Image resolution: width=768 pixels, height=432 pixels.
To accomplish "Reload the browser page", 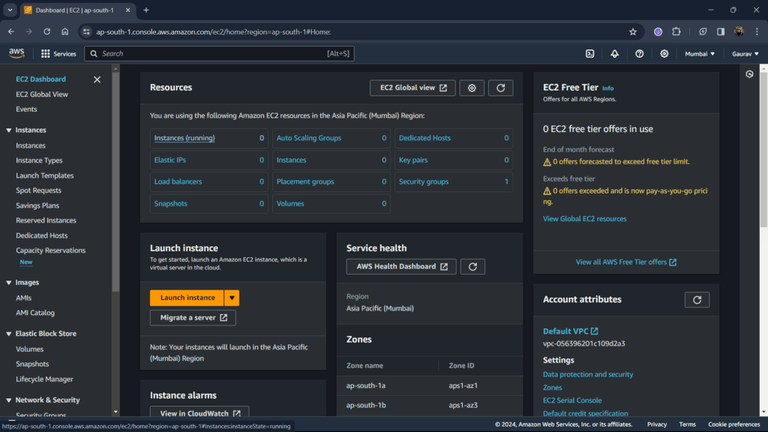I will click(x=47, y=32).
